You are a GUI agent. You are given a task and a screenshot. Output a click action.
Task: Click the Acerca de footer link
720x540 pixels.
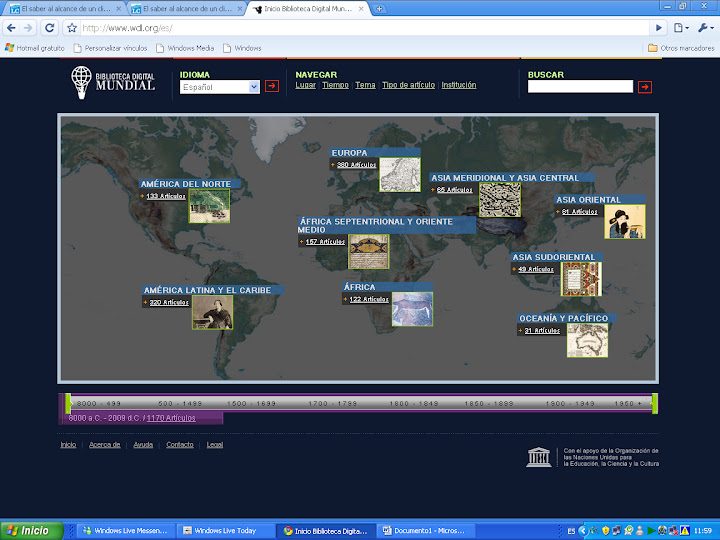[x=105, y=444]
